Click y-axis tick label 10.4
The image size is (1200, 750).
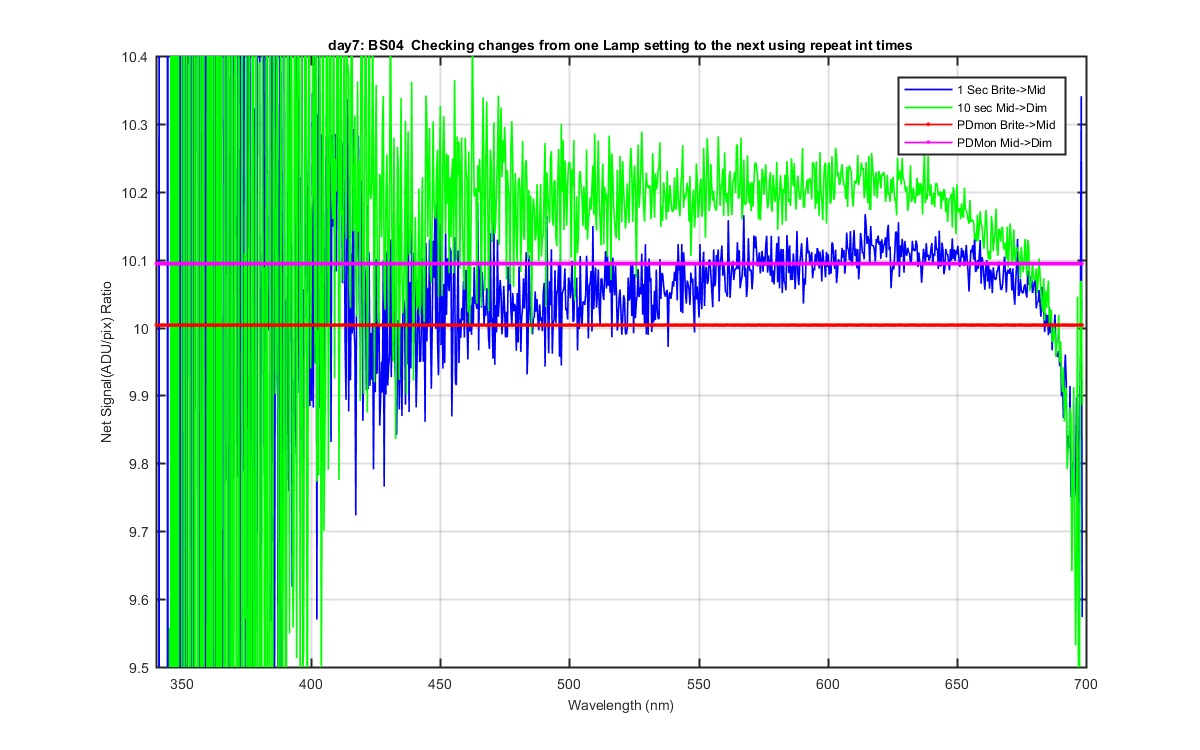tap(136, 58)
